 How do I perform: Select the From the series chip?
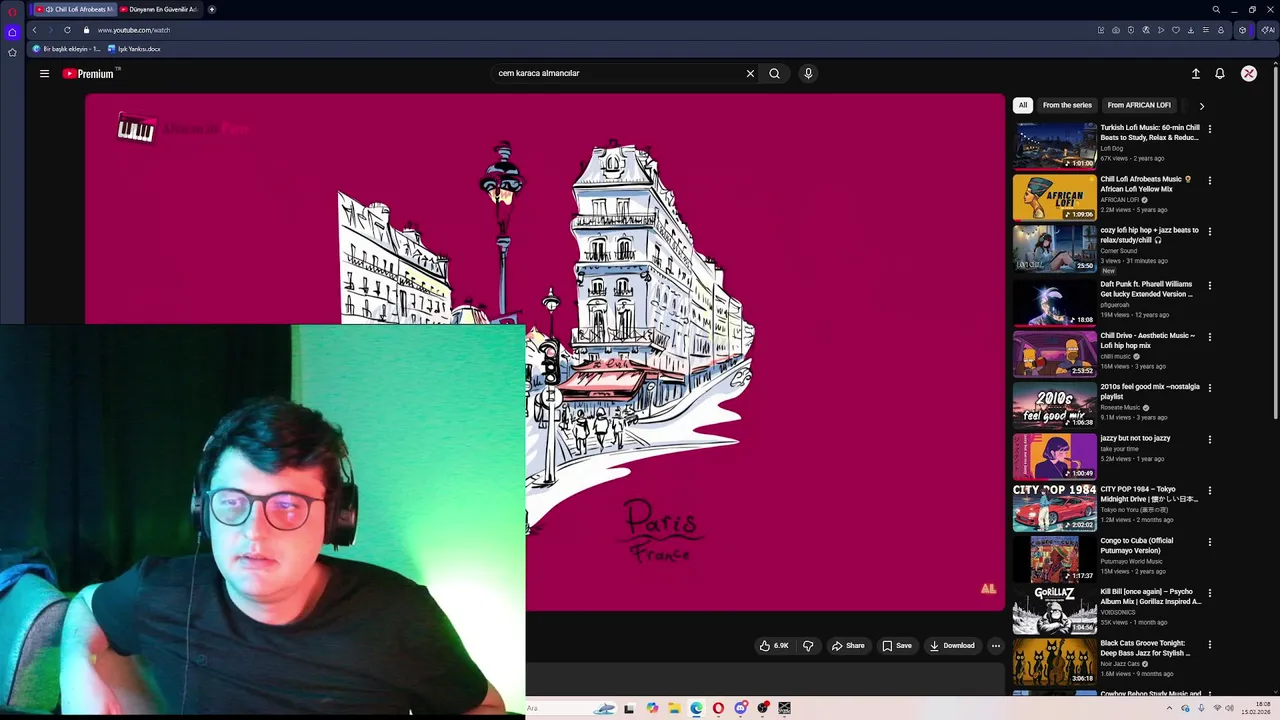(1067, 105)
